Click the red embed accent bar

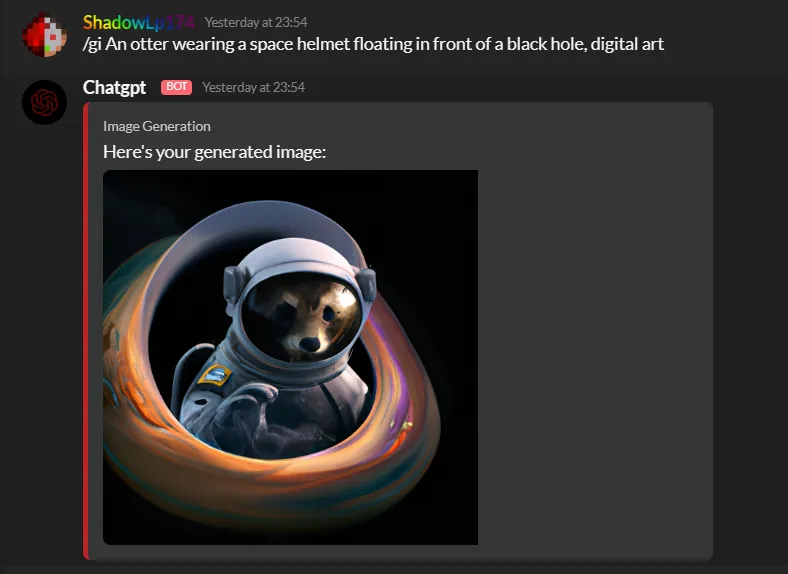[x=86, y=331]
